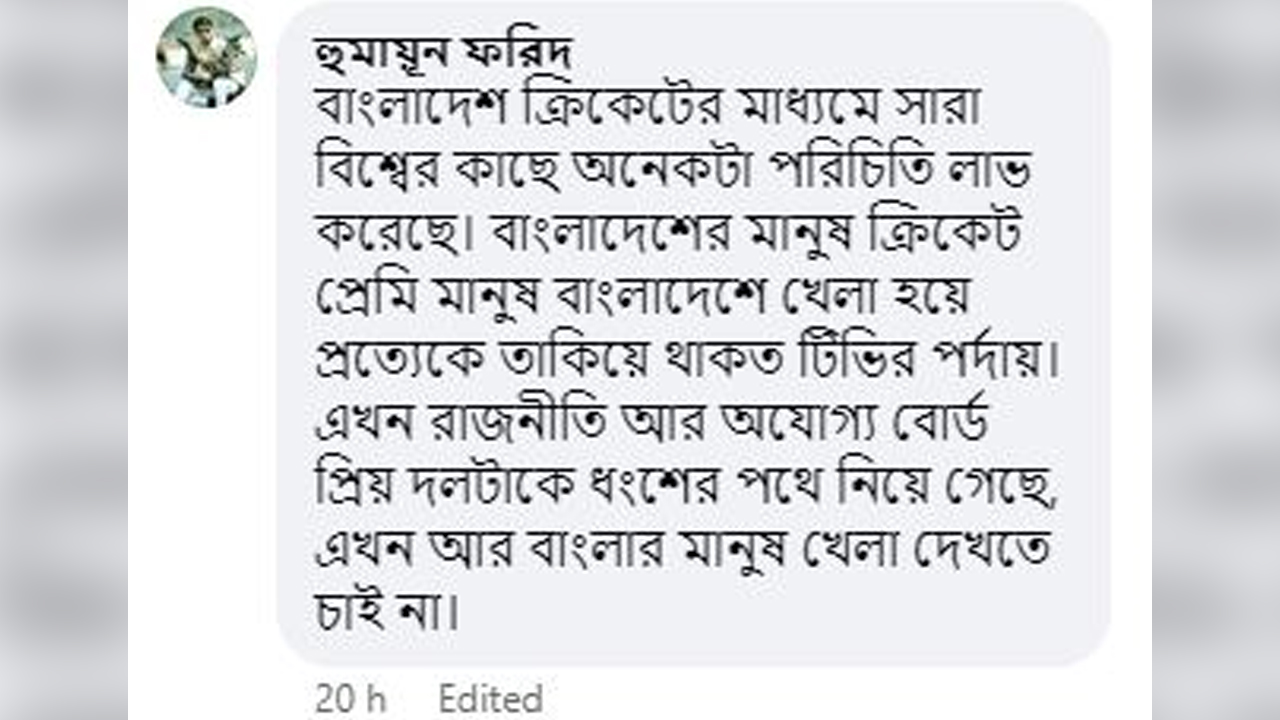Click the blurred panel right of the comment
This screenshot has height=720, width=1280.
coord(1216,360)
